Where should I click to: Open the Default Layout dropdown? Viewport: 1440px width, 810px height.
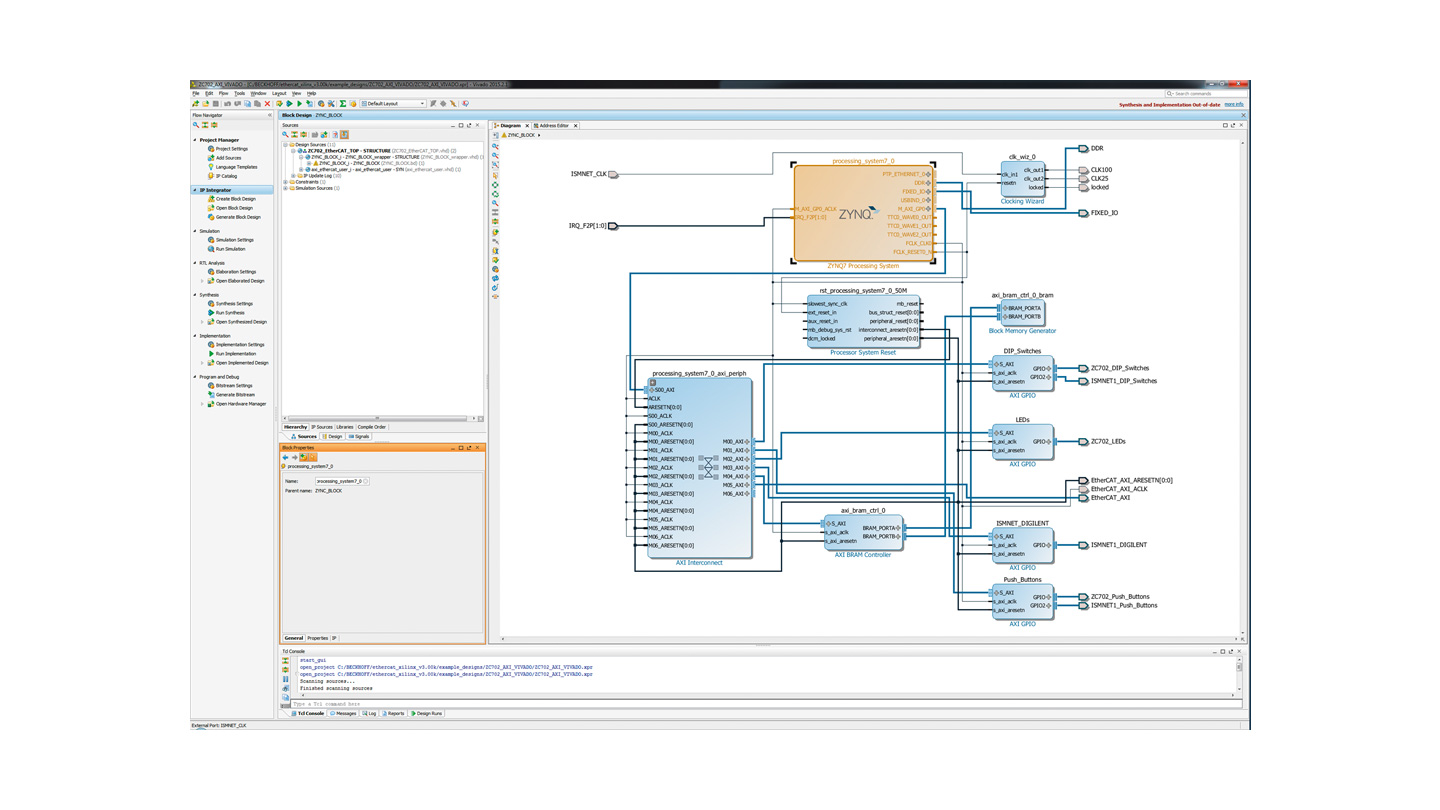point(394,104)
